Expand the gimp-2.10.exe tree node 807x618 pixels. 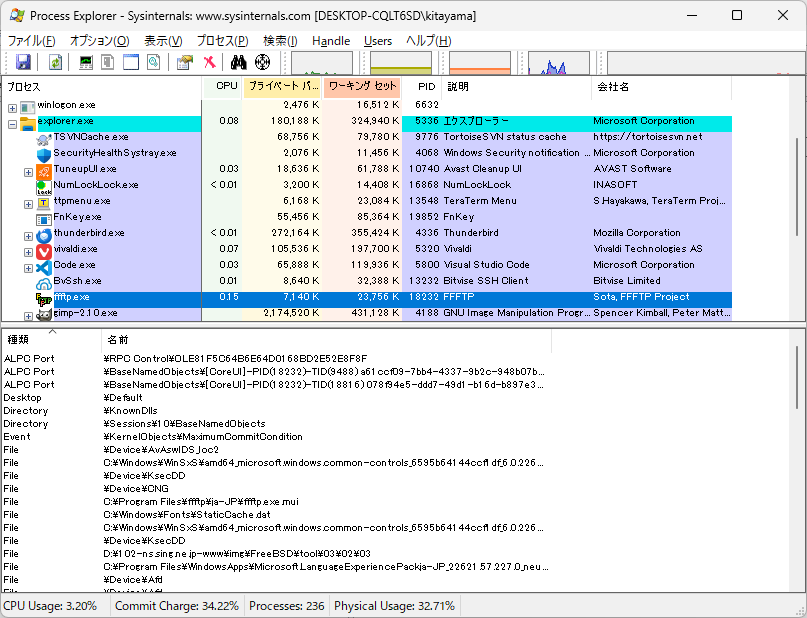pyautogui.click(x=28, y=316)
